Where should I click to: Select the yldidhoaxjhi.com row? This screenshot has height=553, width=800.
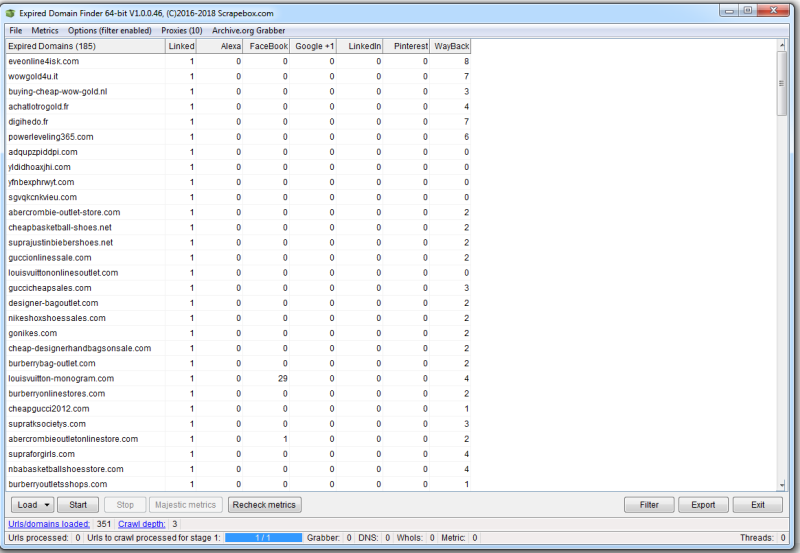click(238, 167)
